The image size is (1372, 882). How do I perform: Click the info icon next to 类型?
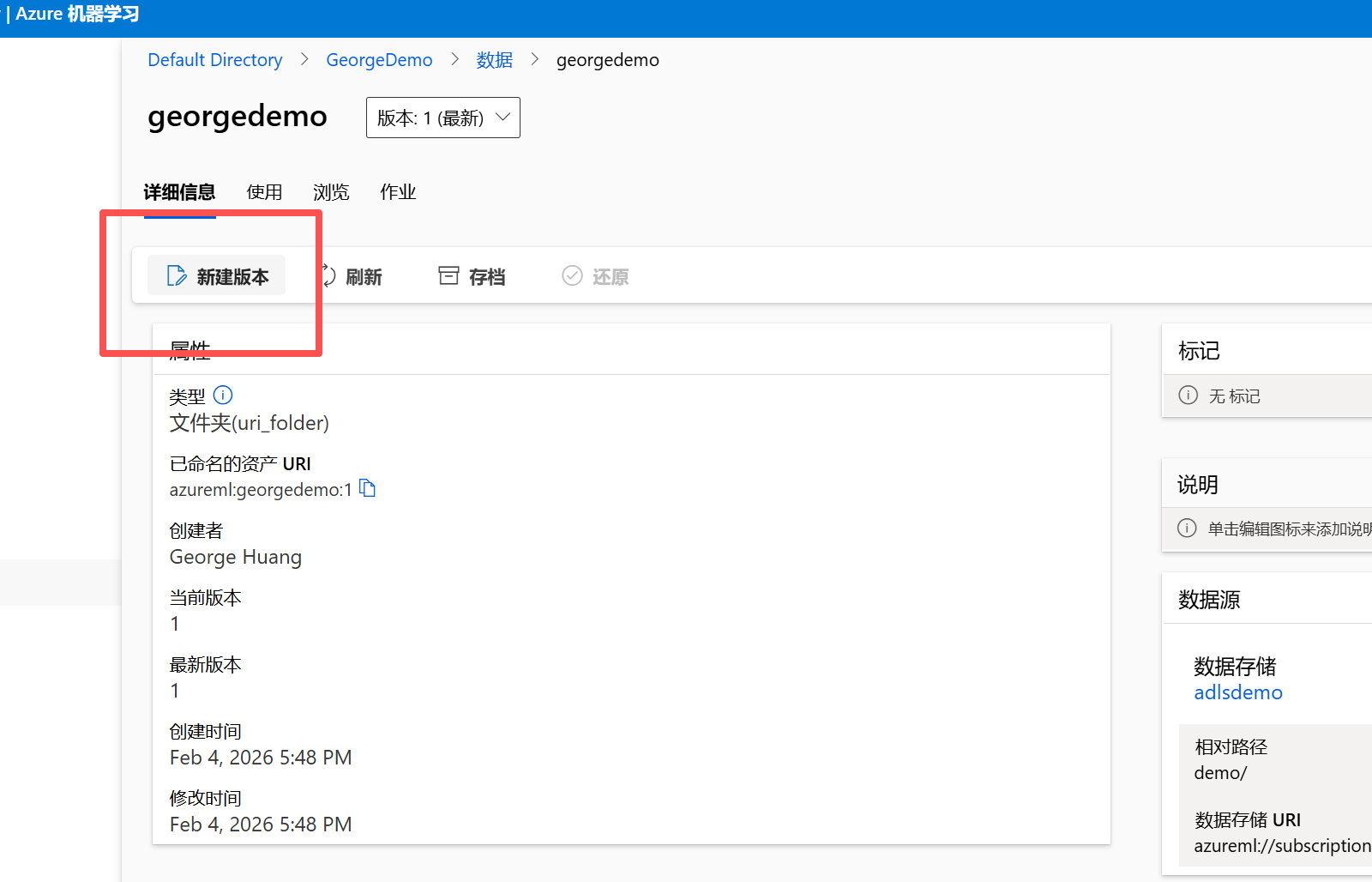223,395
